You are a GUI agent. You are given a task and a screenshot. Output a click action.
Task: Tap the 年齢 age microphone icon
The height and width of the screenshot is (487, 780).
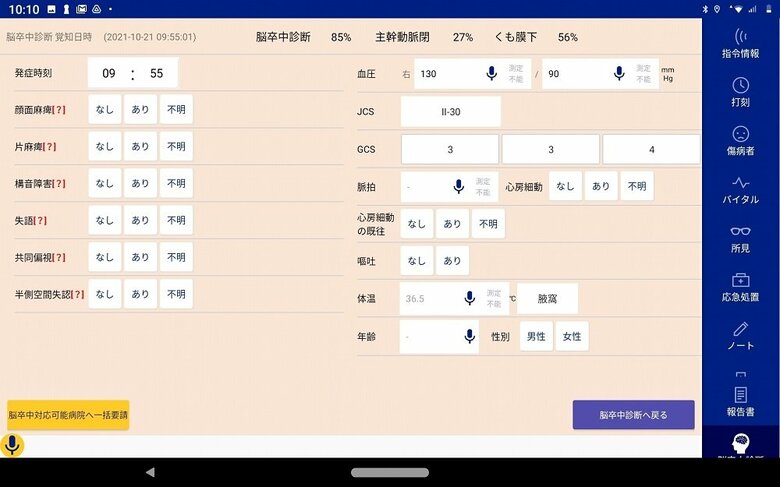(470, 336)
